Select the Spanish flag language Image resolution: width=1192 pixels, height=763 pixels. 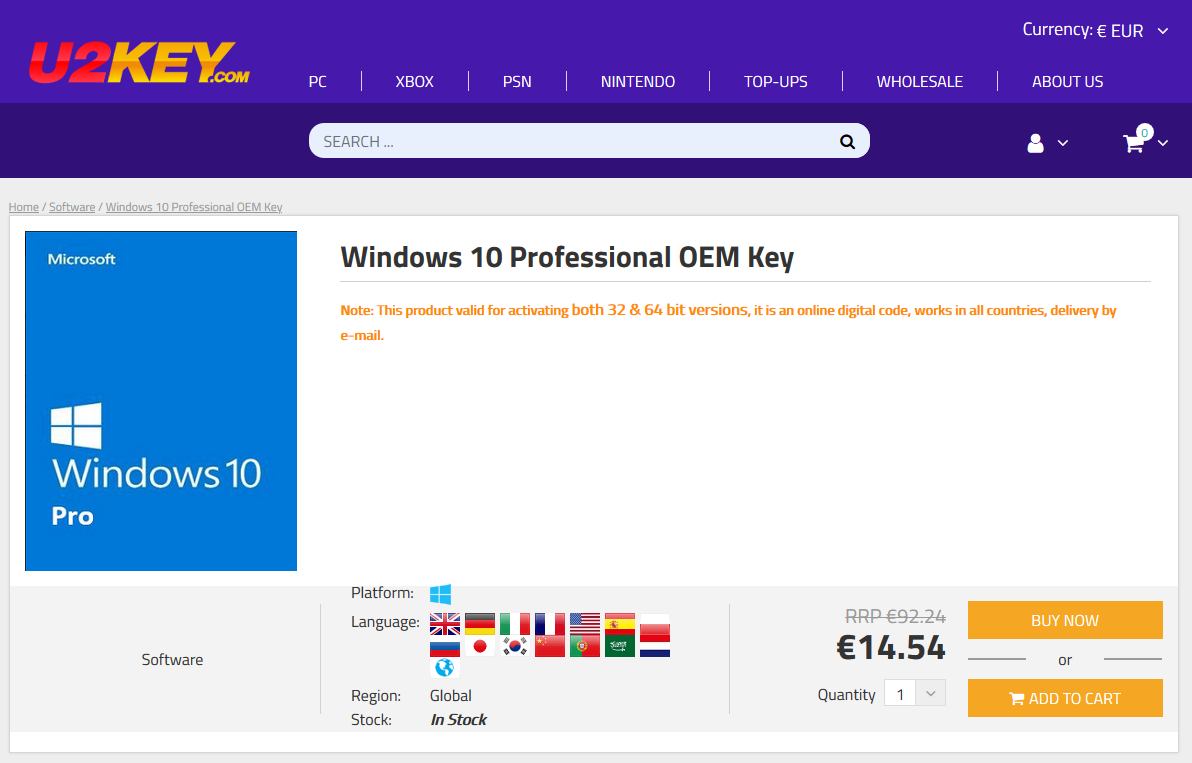click(x=620, y=624)
